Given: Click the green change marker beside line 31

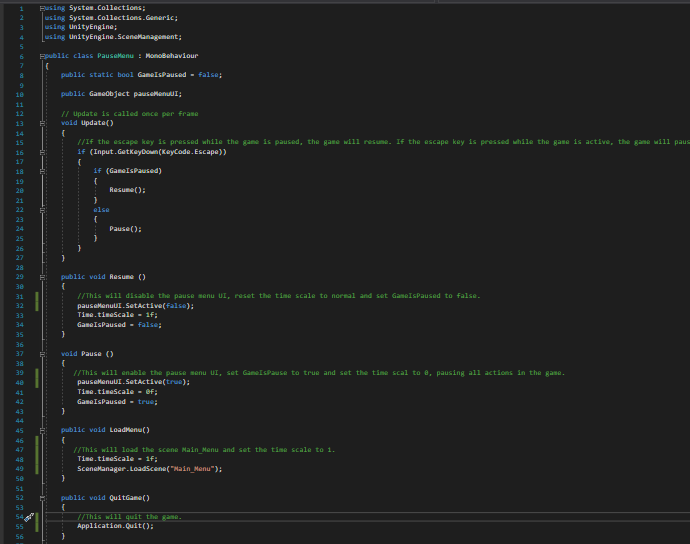Looking at the screenshot, I should pyautogui.click(x=37, y=296).
